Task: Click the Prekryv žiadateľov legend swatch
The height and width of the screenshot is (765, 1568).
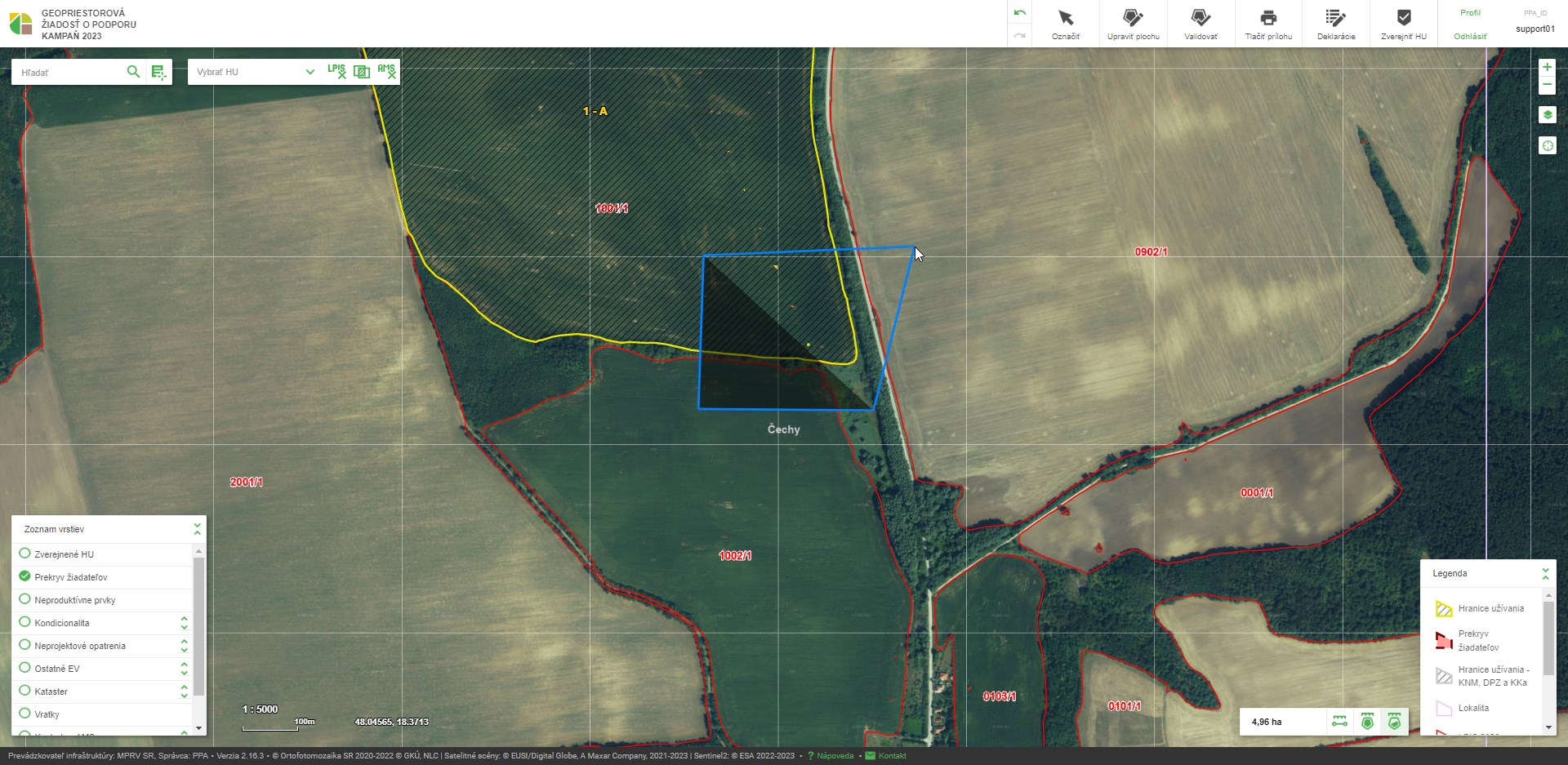Action: [1444, 640]
